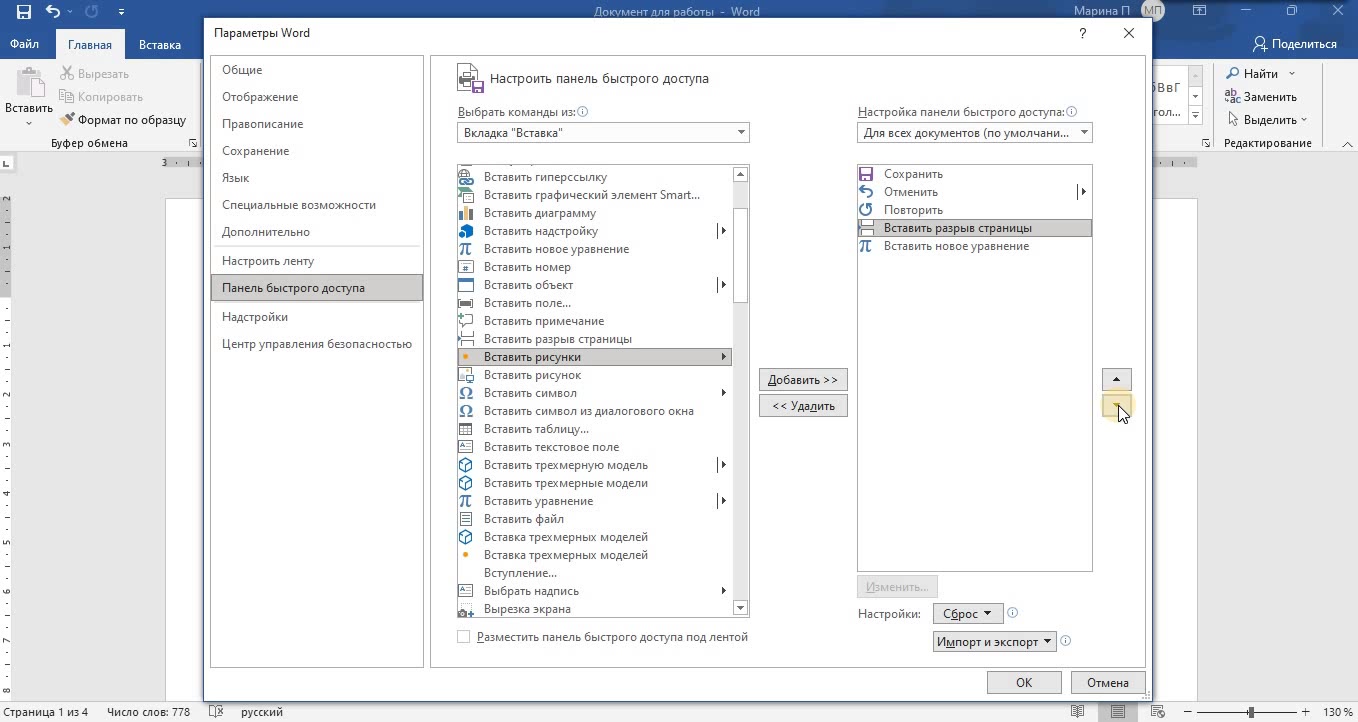
Task: Select the Вставить гиперссылку command icon
Action: 466,177
